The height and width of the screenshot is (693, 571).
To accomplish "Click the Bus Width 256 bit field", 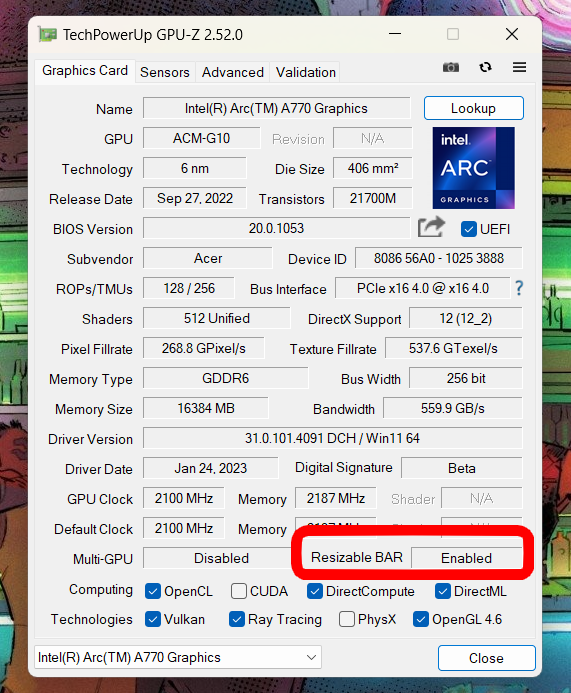I will pyautogui.click(x=466, y=379).
